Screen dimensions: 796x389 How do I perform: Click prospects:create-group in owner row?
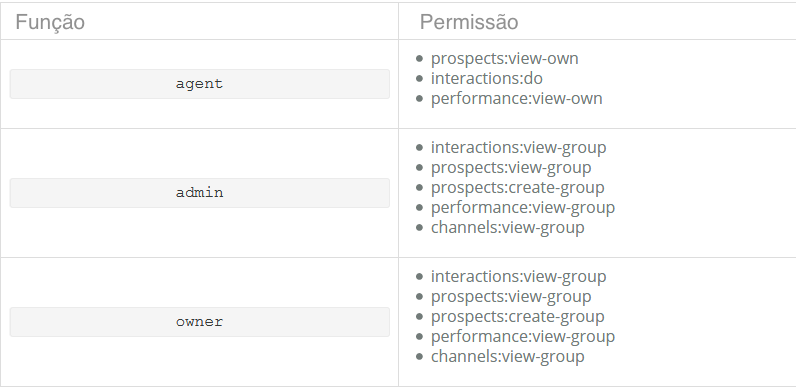517,316
